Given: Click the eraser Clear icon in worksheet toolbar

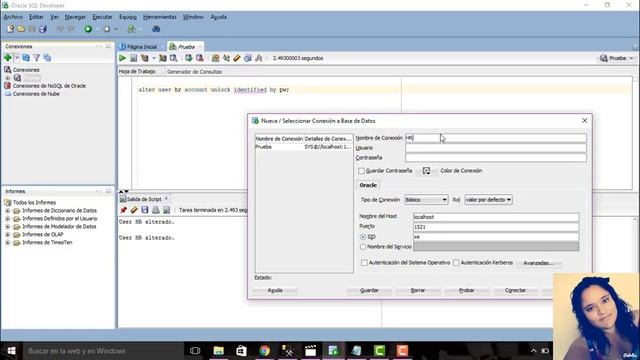Looking at the screenshot, I should click(x=237, y=58).
